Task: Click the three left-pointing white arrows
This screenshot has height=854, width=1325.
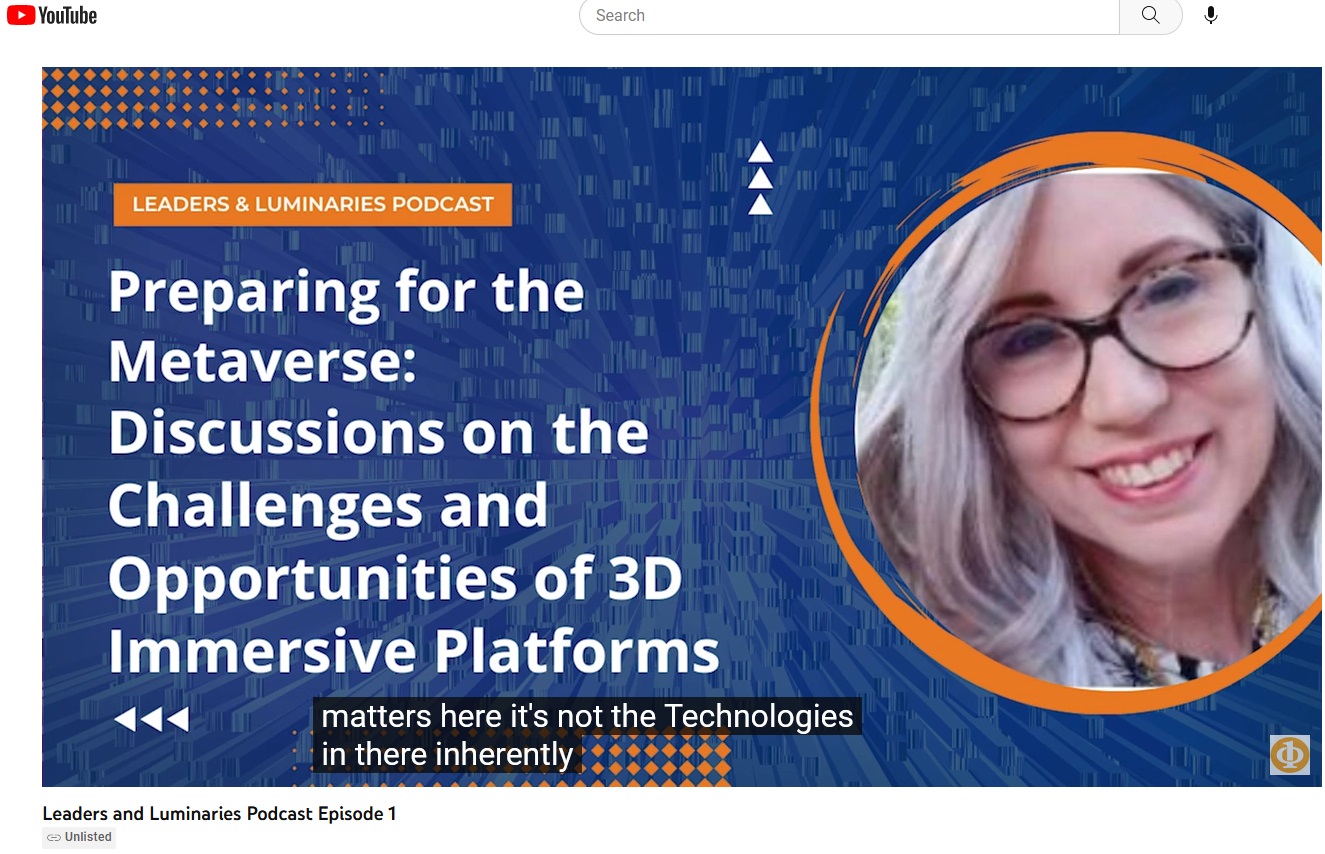Action: click(x=152, y=719)
